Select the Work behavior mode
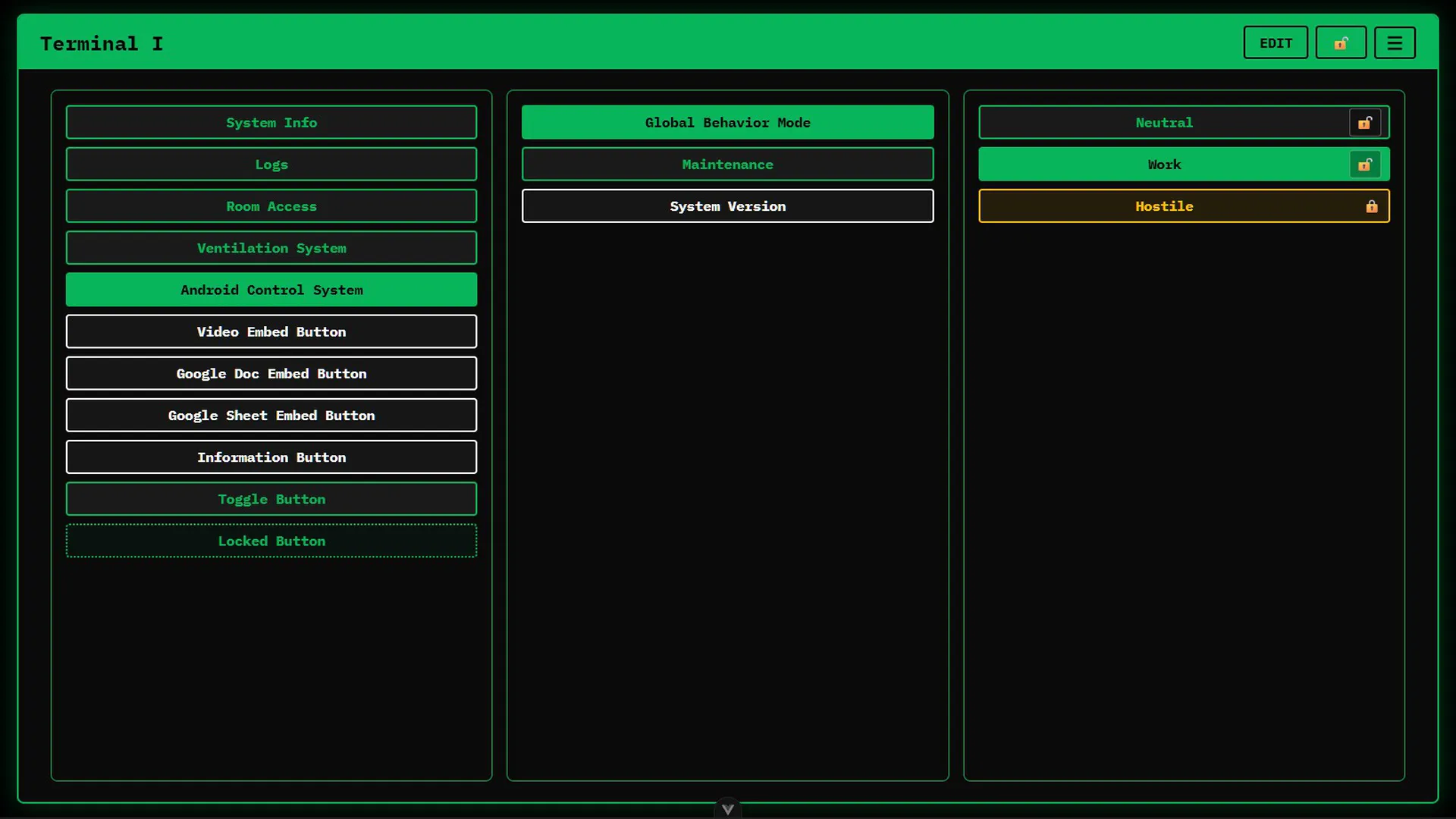Viewport: 1456px width, 819px height. pos(1163,165)
